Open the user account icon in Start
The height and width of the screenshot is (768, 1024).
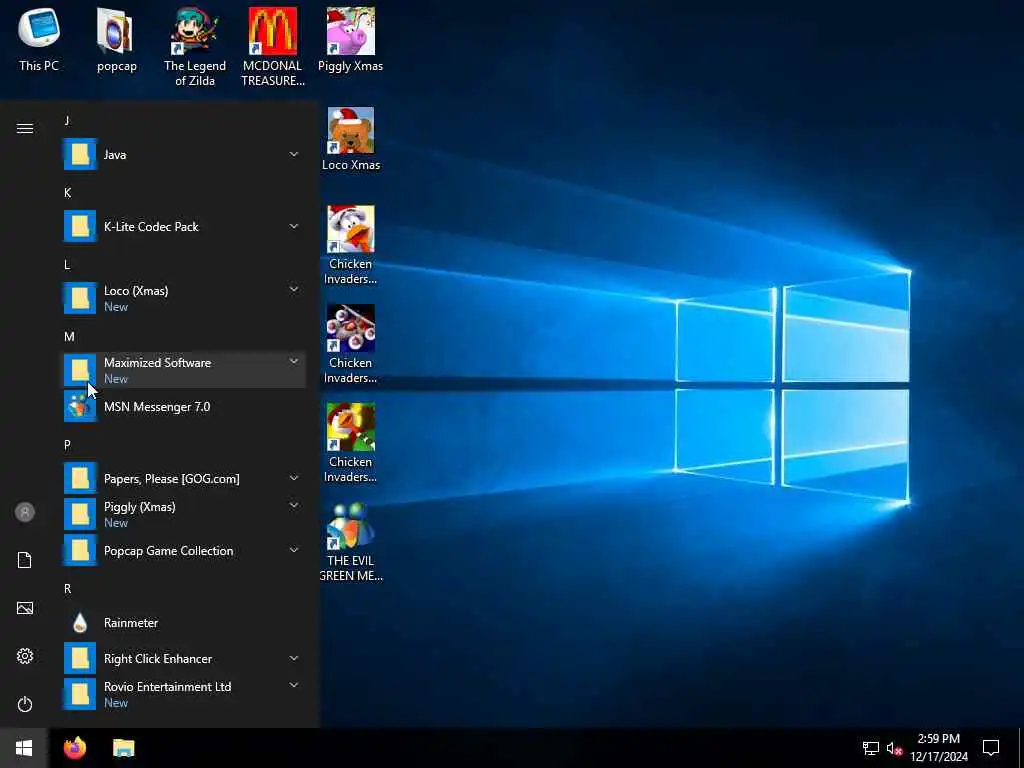coord(25,512)
